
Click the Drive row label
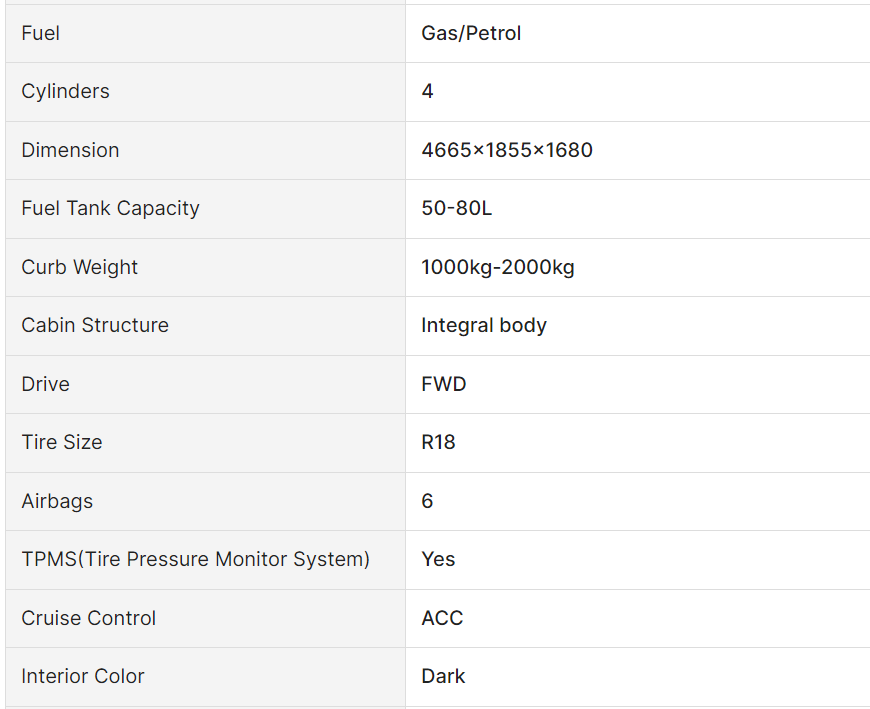46,385
